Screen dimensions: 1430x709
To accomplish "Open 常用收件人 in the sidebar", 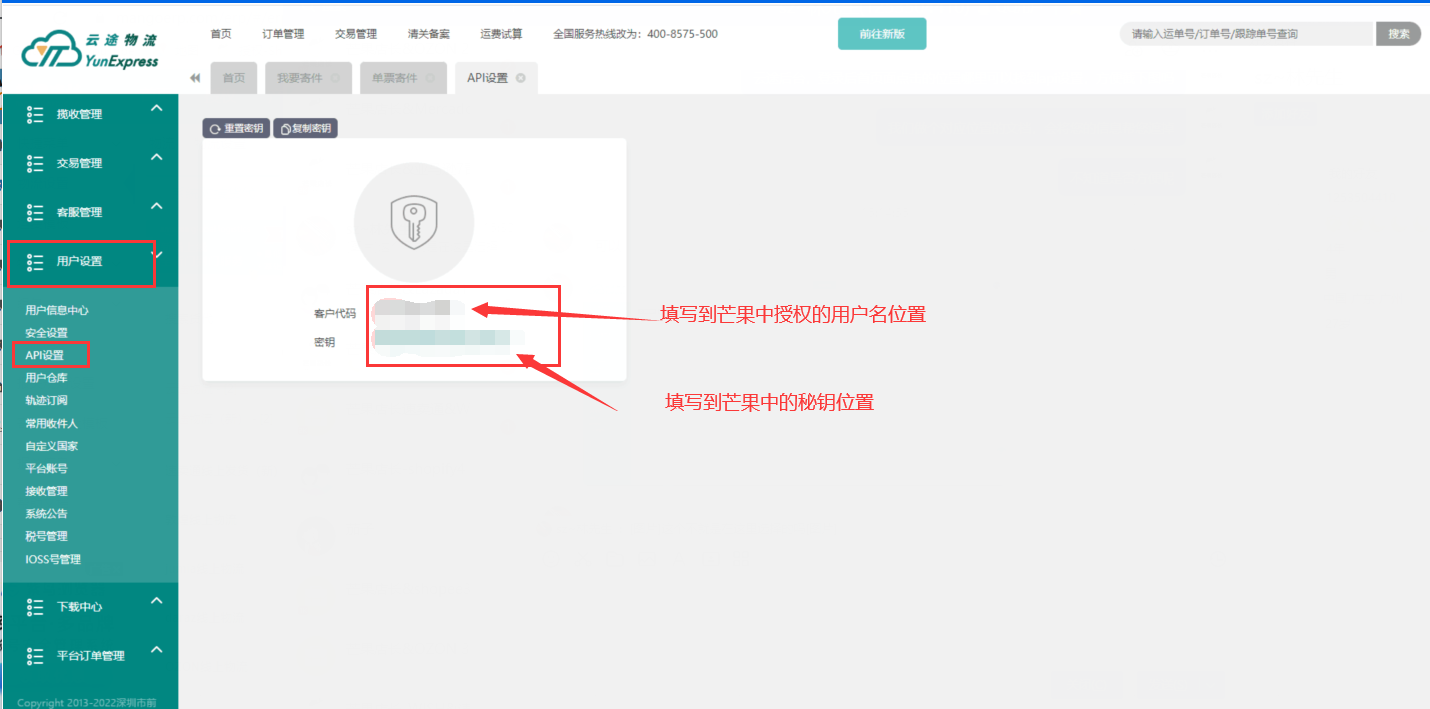I will pyautogui.click(x=52, y=424).
